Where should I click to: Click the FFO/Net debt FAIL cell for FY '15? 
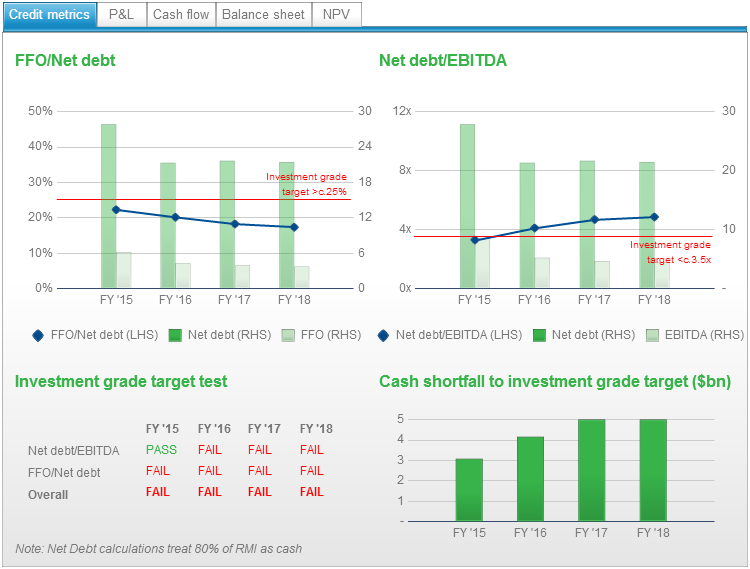pos(157,471)
